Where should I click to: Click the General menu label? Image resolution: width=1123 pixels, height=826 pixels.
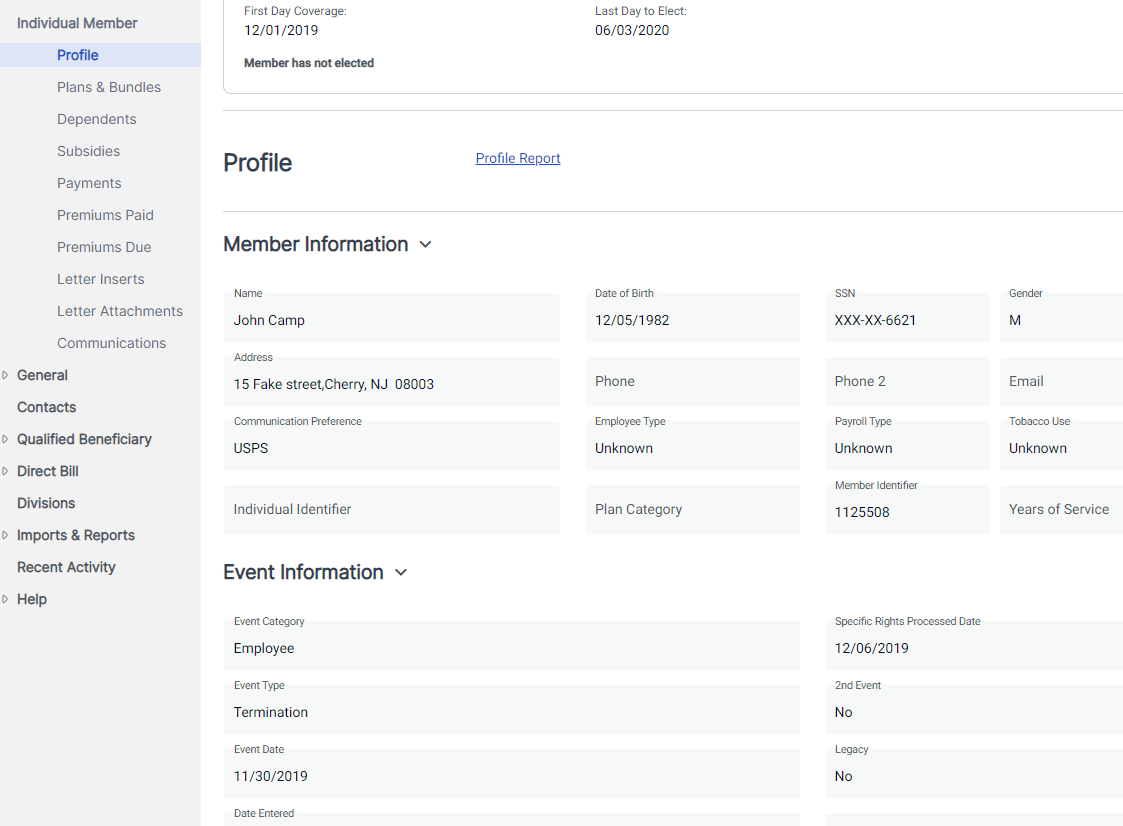[42, 375]
